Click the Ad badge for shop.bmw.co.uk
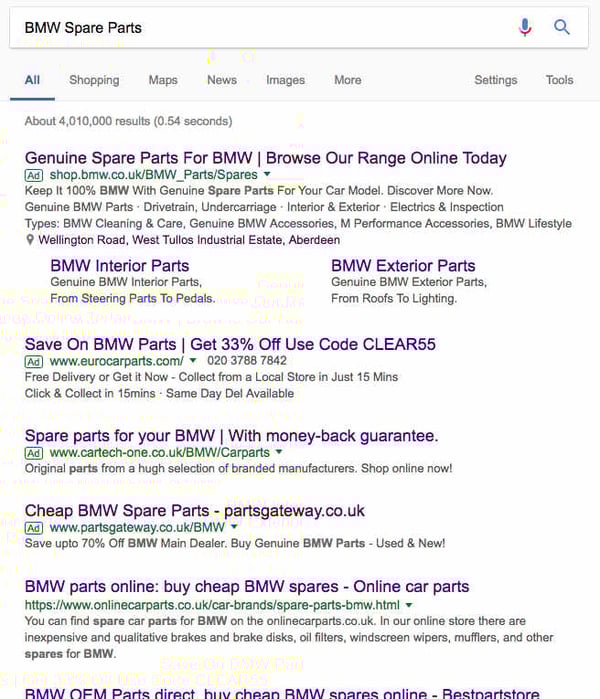Viewport: 600px width, 699px height. tap(34, 175)
